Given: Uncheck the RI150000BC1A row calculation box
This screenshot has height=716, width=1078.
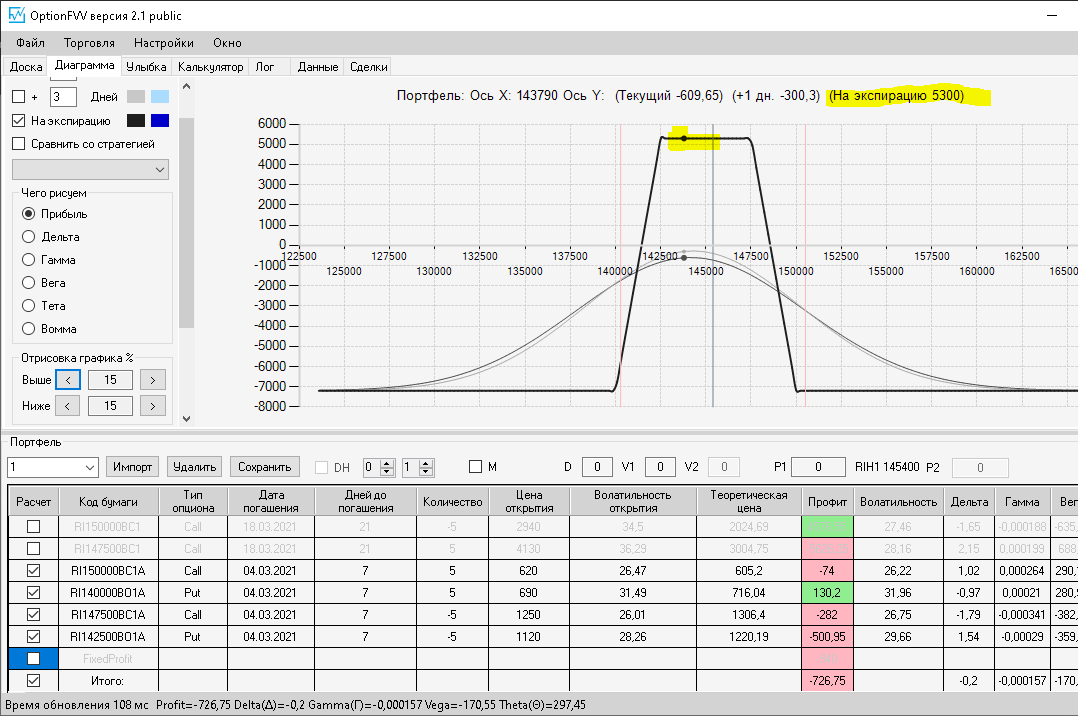Looking at the screenshot, I should coord(34,570).
